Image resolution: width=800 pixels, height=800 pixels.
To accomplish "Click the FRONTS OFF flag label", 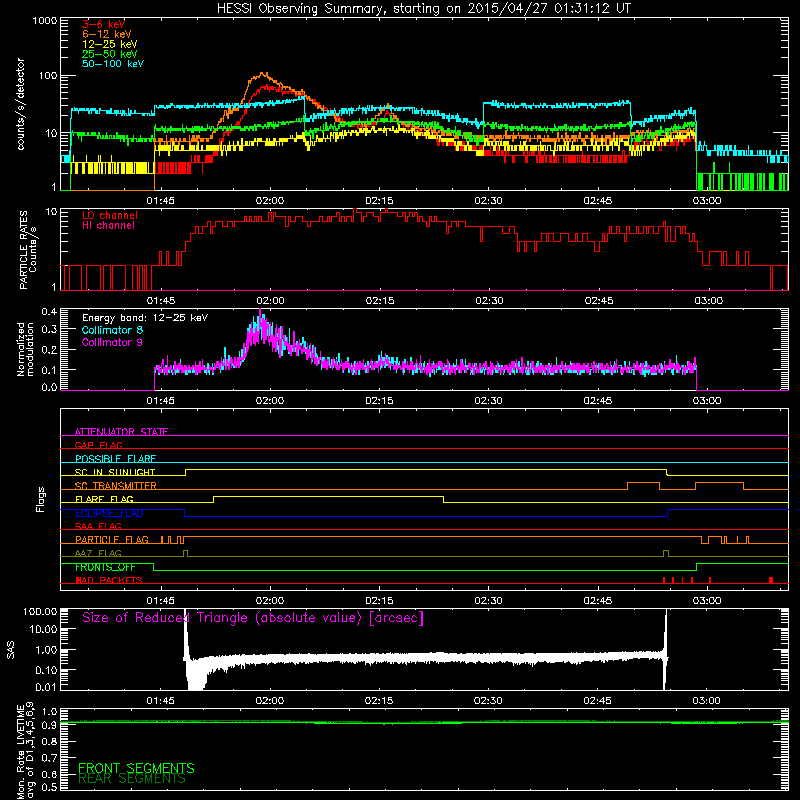I will pyautogui.click(x=105, y=567).
